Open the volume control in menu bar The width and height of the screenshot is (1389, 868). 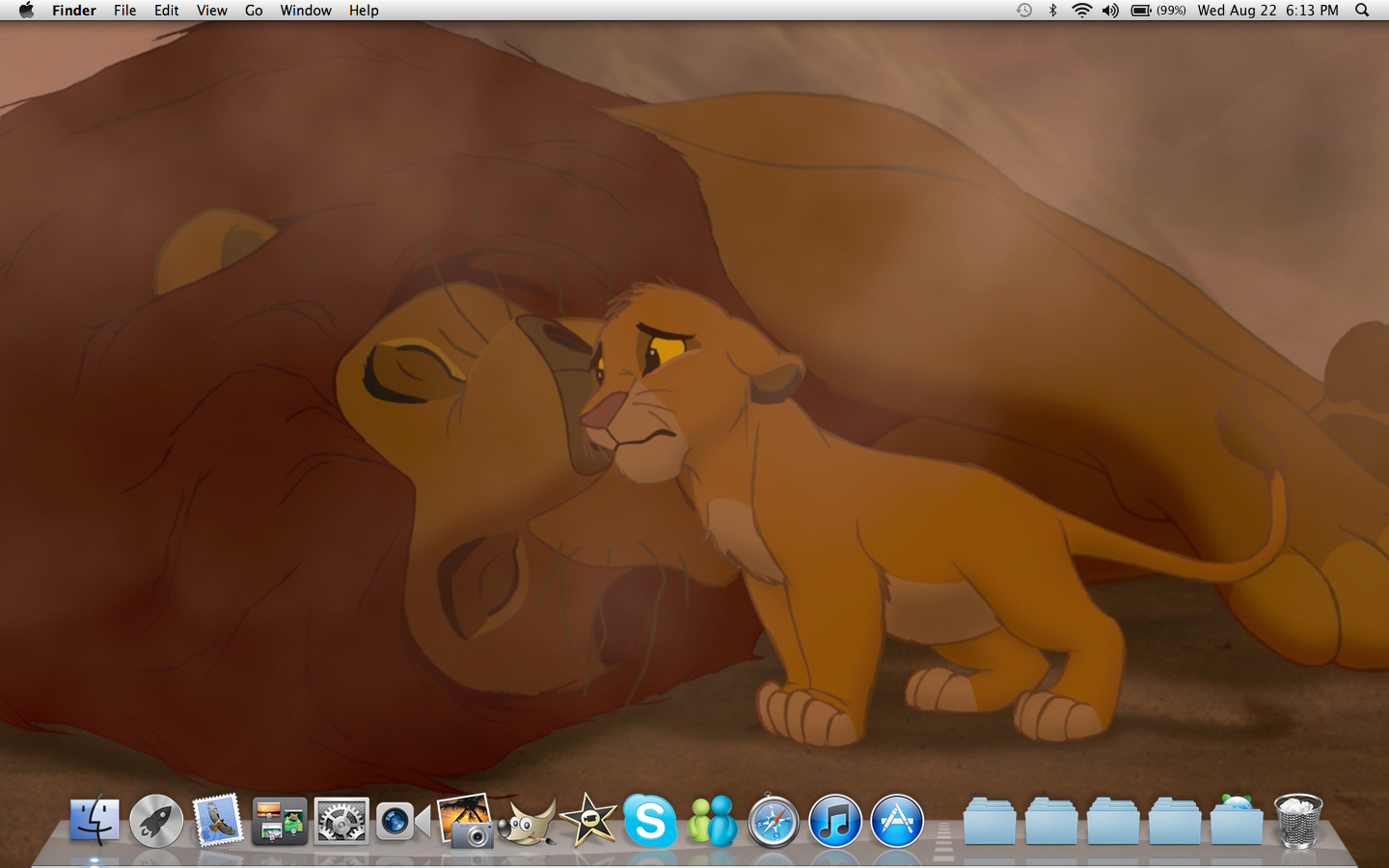point(1110,11)
